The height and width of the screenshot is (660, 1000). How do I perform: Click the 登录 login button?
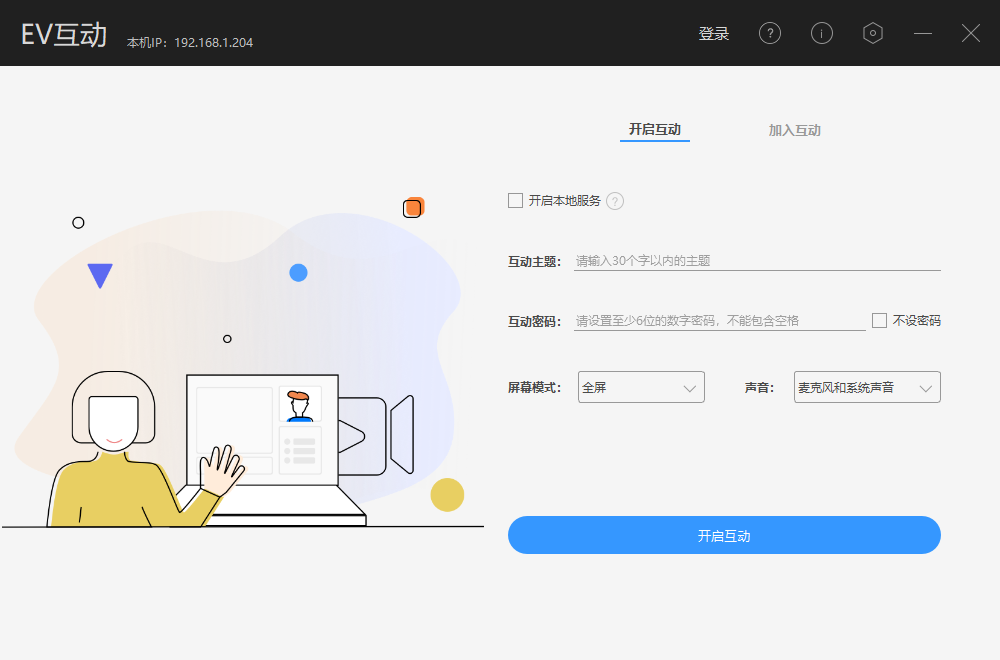click(x=714, y=34)
